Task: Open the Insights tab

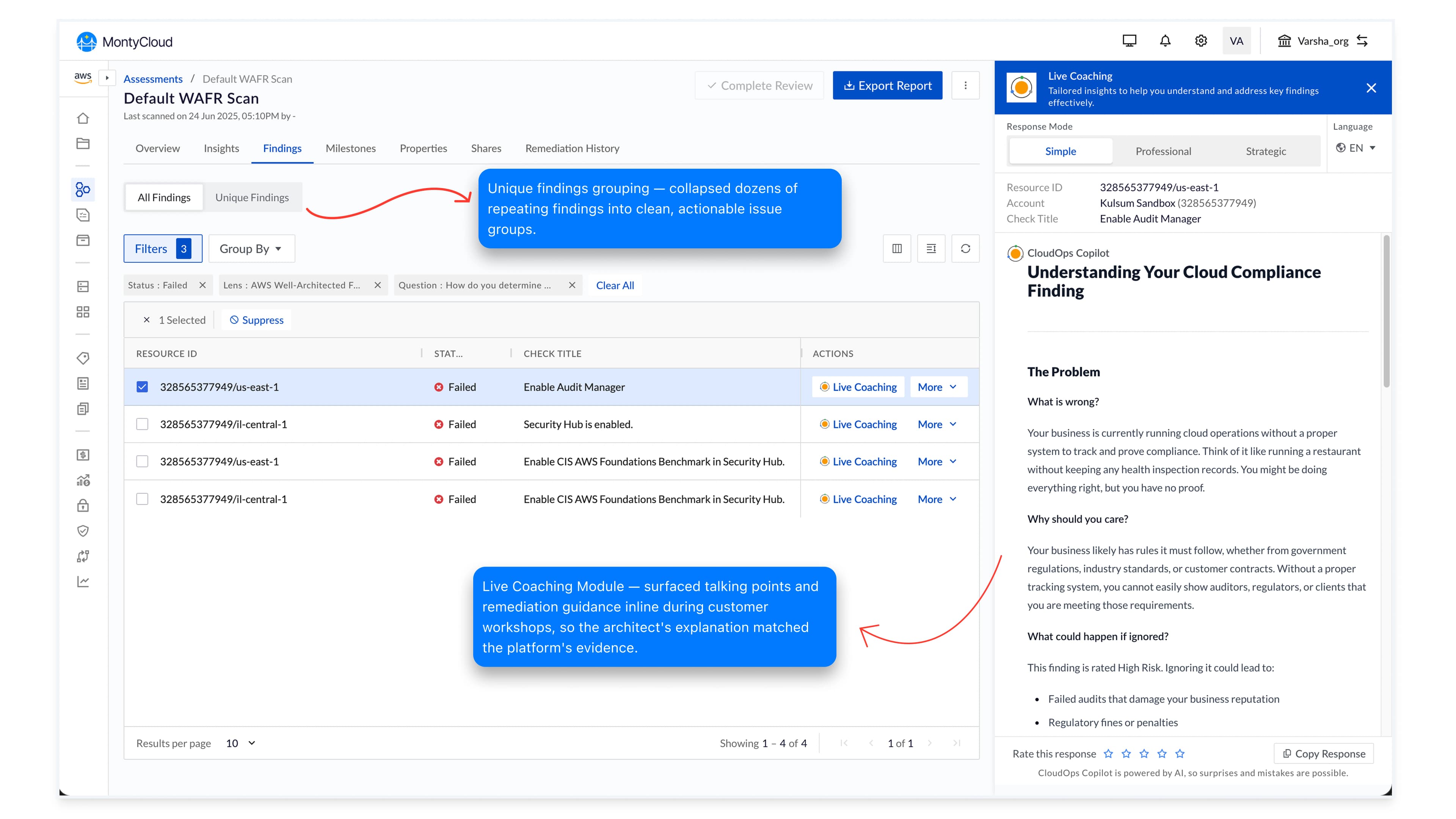Action: point(221,148)
